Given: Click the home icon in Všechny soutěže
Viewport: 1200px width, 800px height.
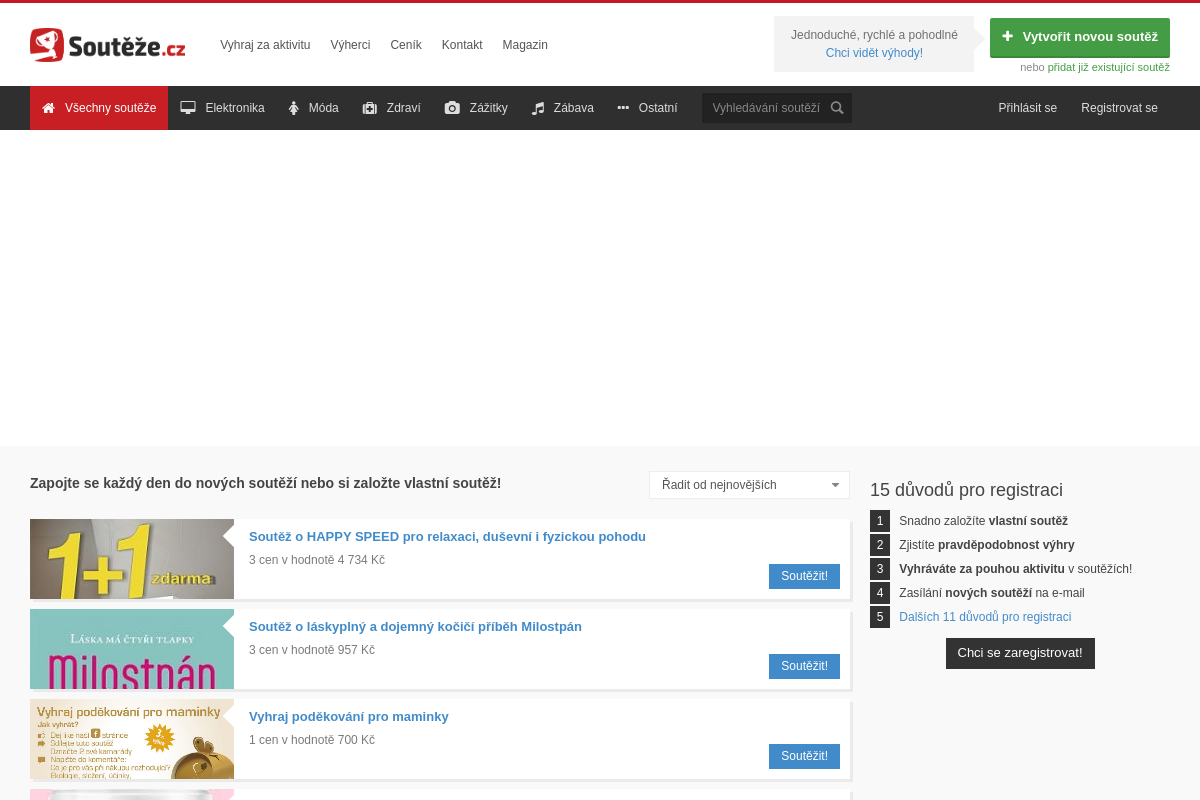Looking at the screenshot, I should coord(48,108).
